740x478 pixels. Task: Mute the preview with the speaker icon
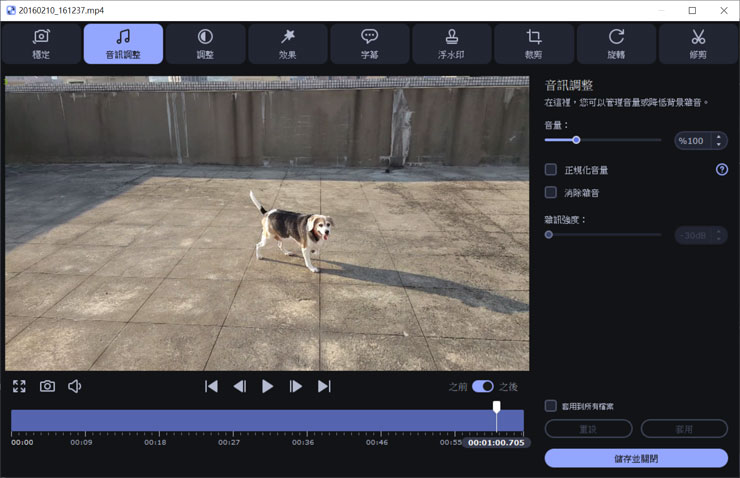[75, 386]
